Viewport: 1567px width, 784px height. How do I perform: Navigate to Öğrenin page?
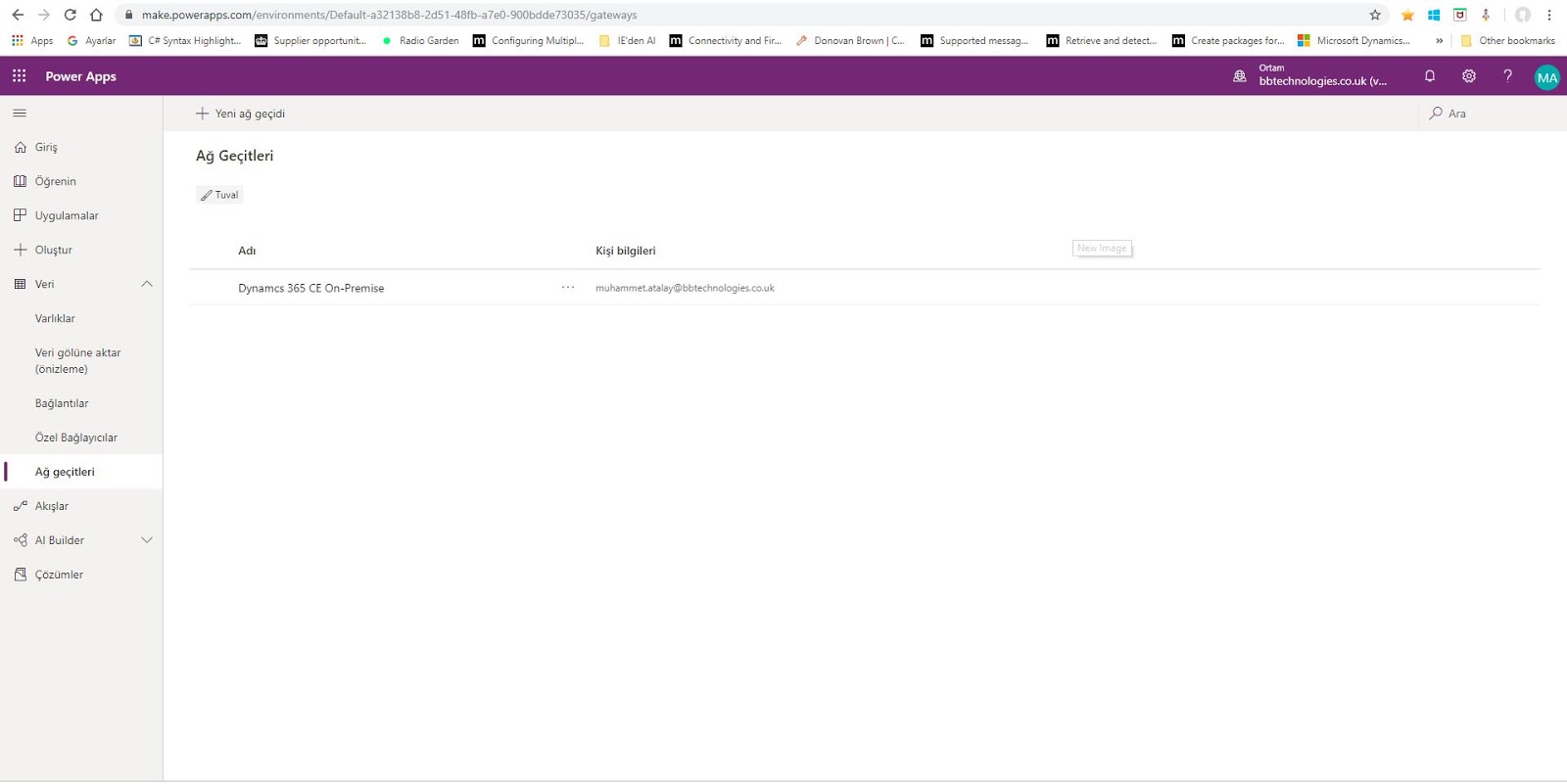point(55,181)
